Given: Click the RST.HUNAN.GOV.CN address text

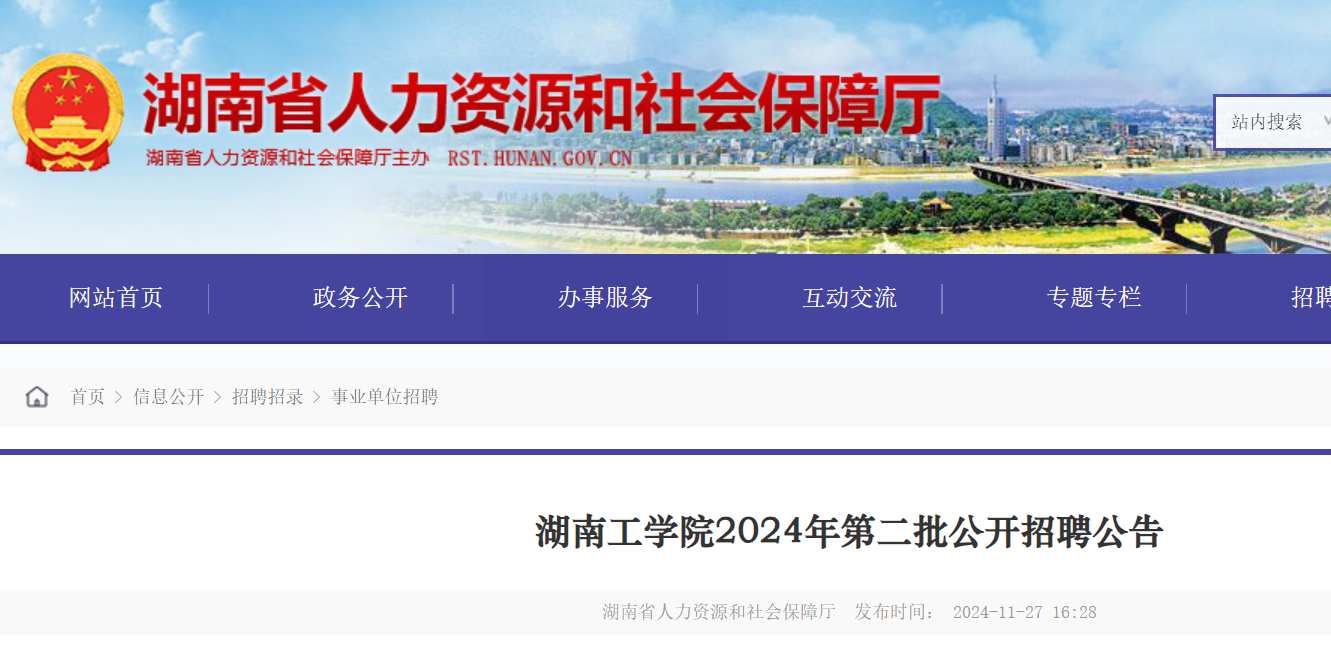Looking at the screenshot, I should click(x=540, y=158).
